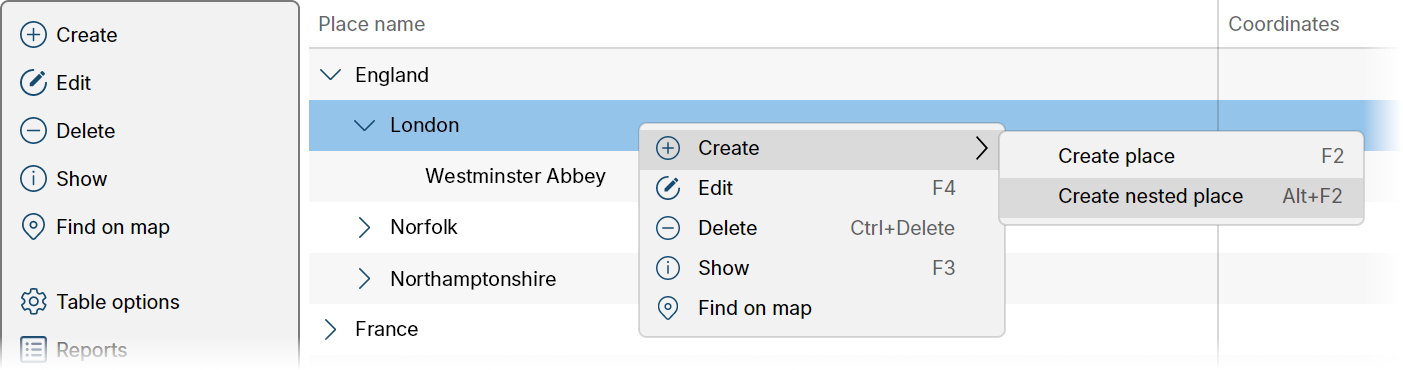Viewport: 1403px width, 370px height.
Task: Choose Delete in the context menu
Action: pyautogui.click(x=822, y=228)
